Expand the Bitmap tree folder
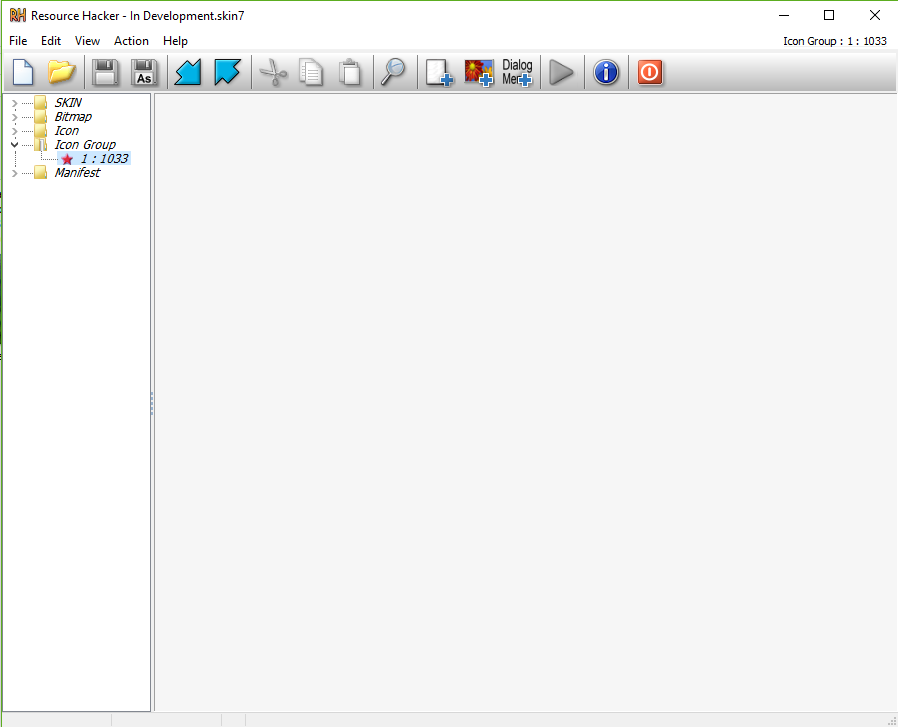898x727 pixels. (x=13, y=117)
